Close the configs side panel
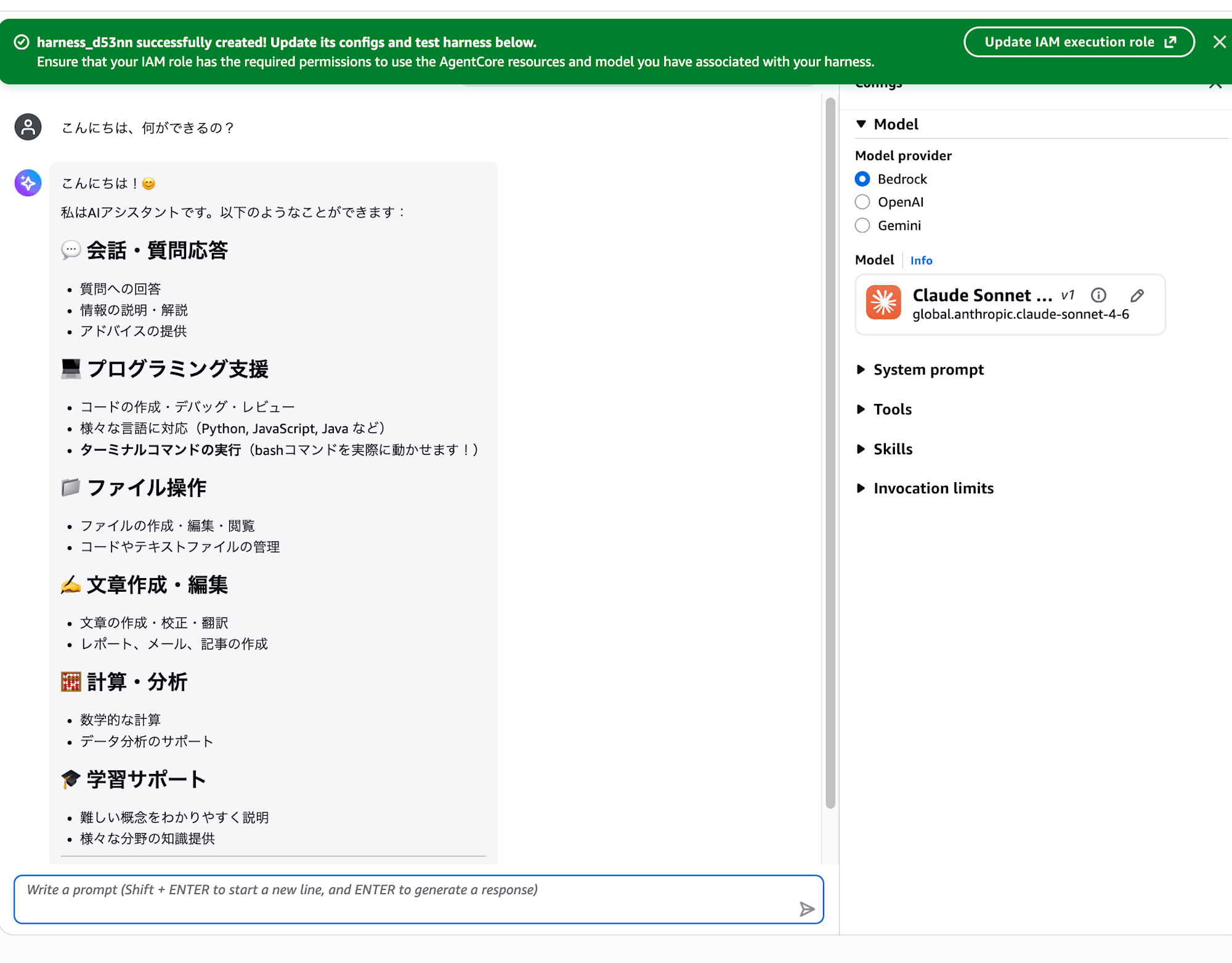The image size is (1232, 963). tap(1215, 85)
